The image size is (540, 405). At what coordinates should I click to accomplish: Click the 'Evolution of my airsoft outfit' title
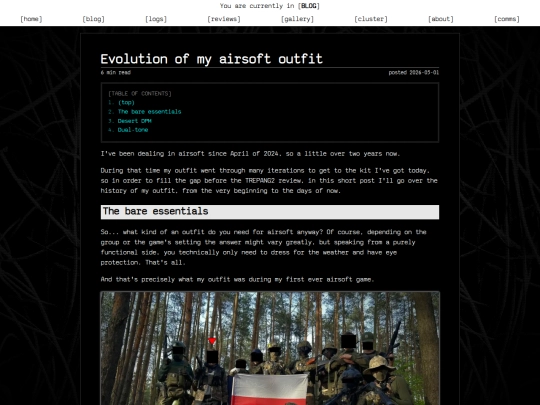pos(211,59)
